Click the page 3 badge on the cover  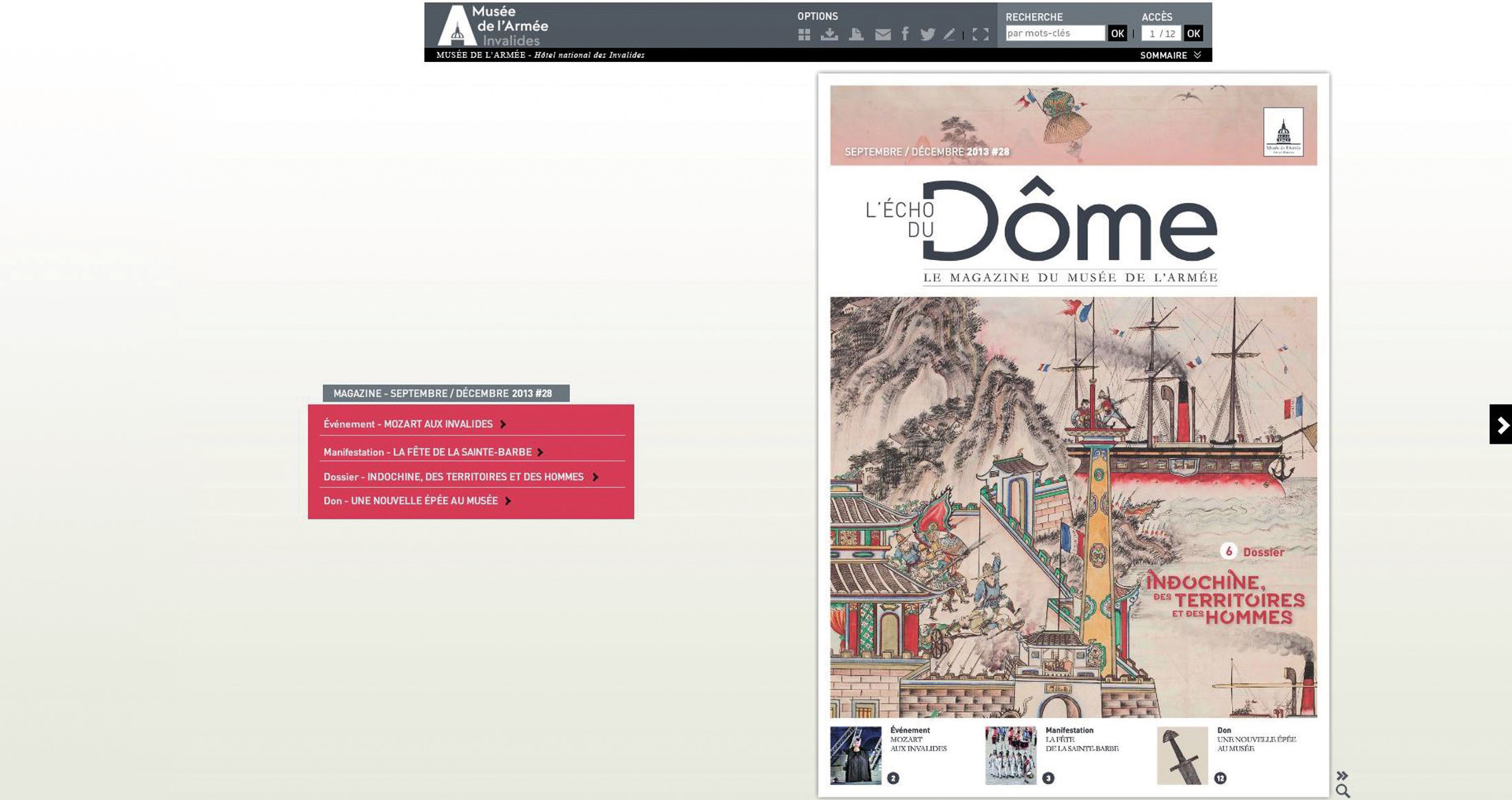pyautogui.click(x=1047, y=778)
